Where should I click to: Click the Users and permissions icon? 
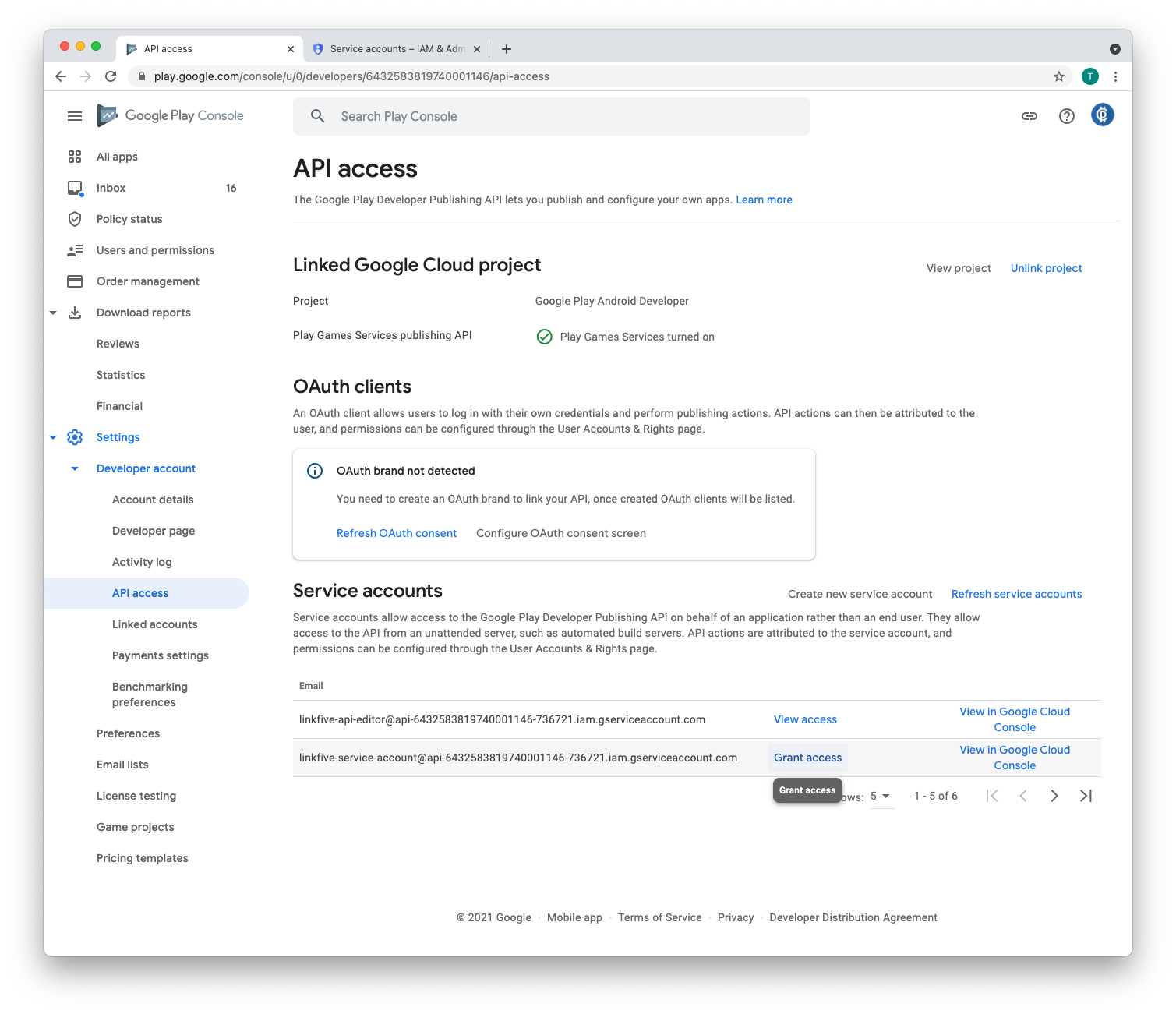(x=75, y=250)
